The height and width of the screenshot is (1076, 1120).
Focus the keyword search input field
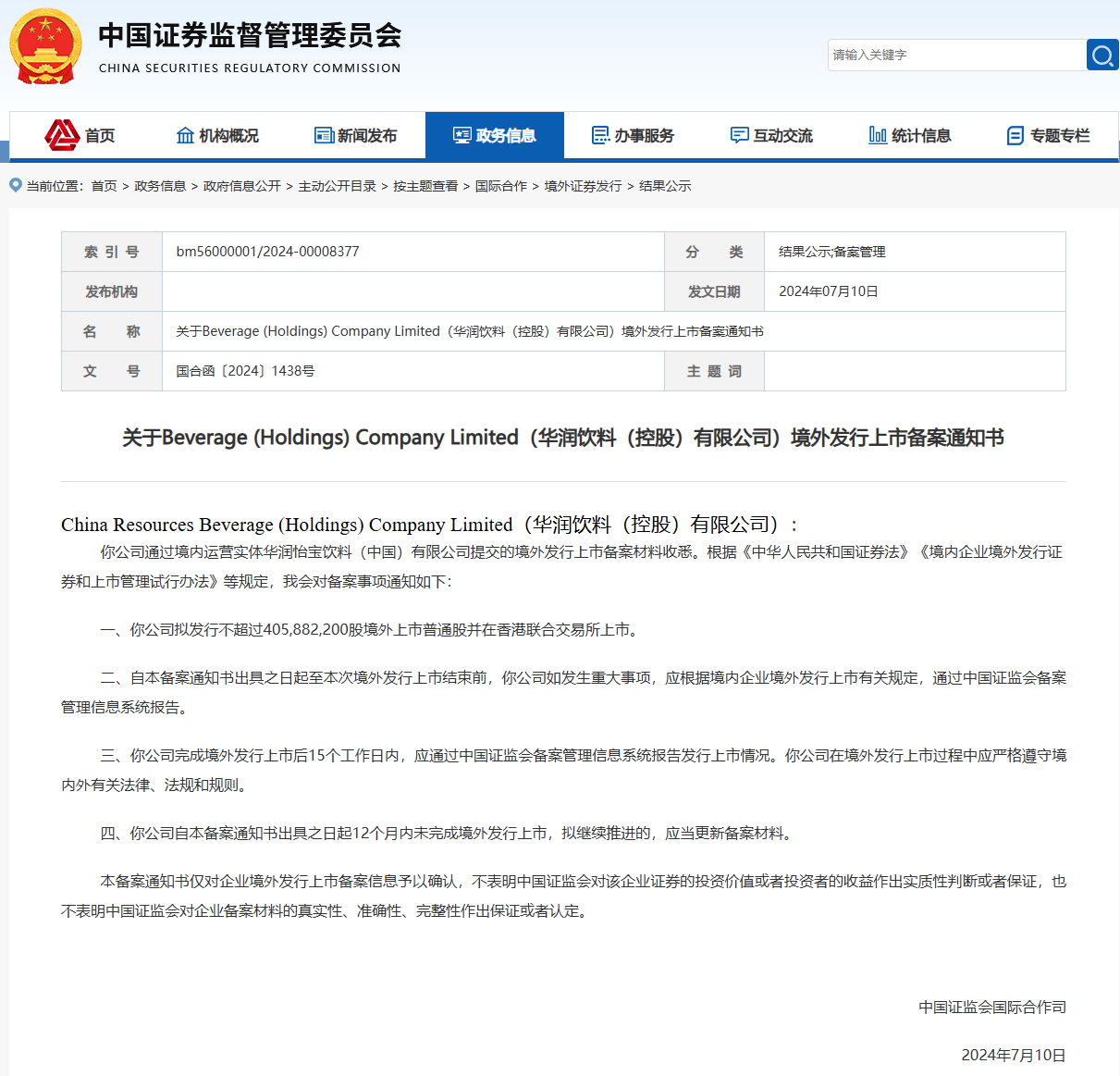[x=957, y=56]
